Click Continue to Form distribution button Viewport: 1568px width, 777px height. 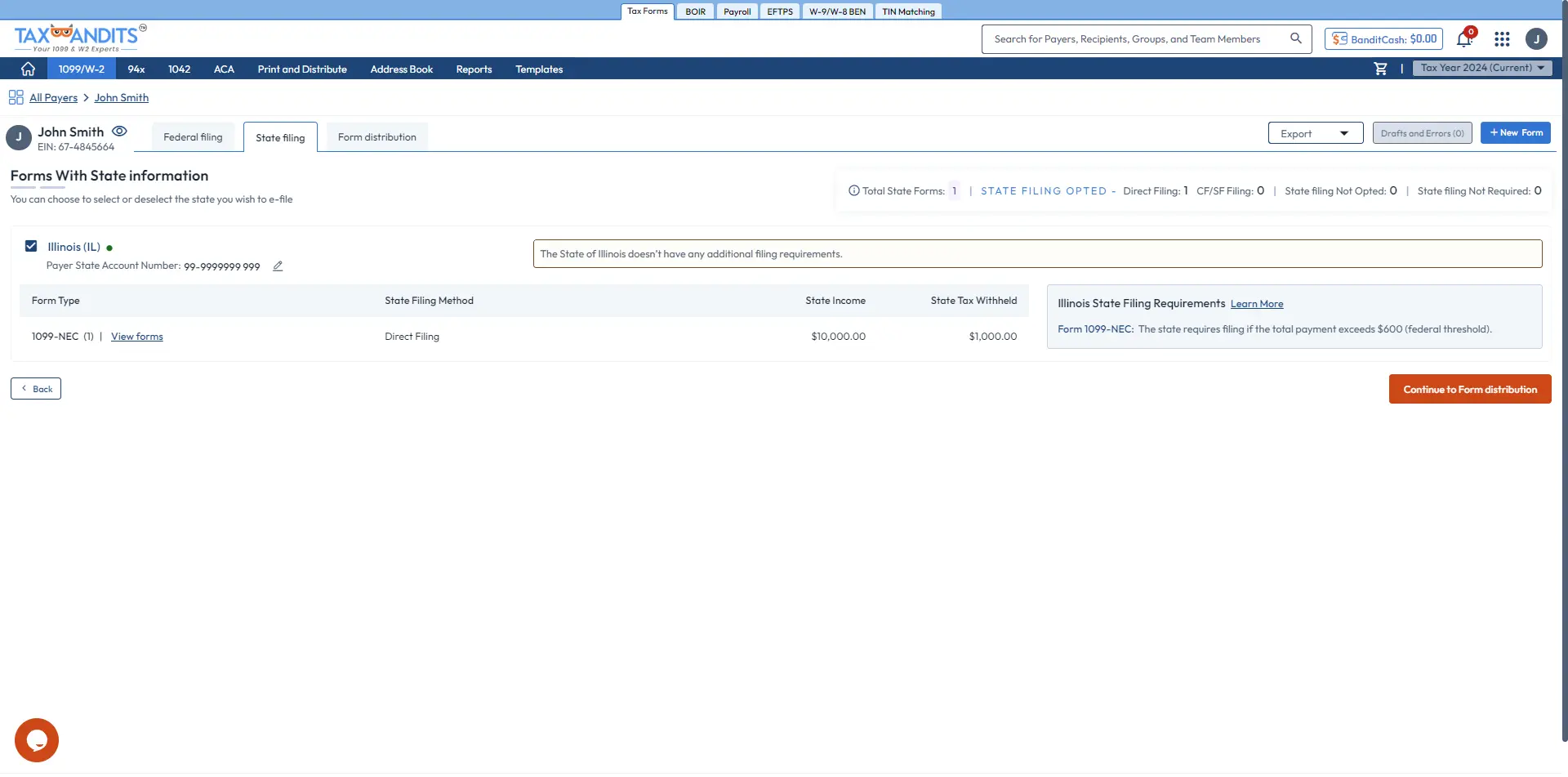click(x=1470, y=389)
